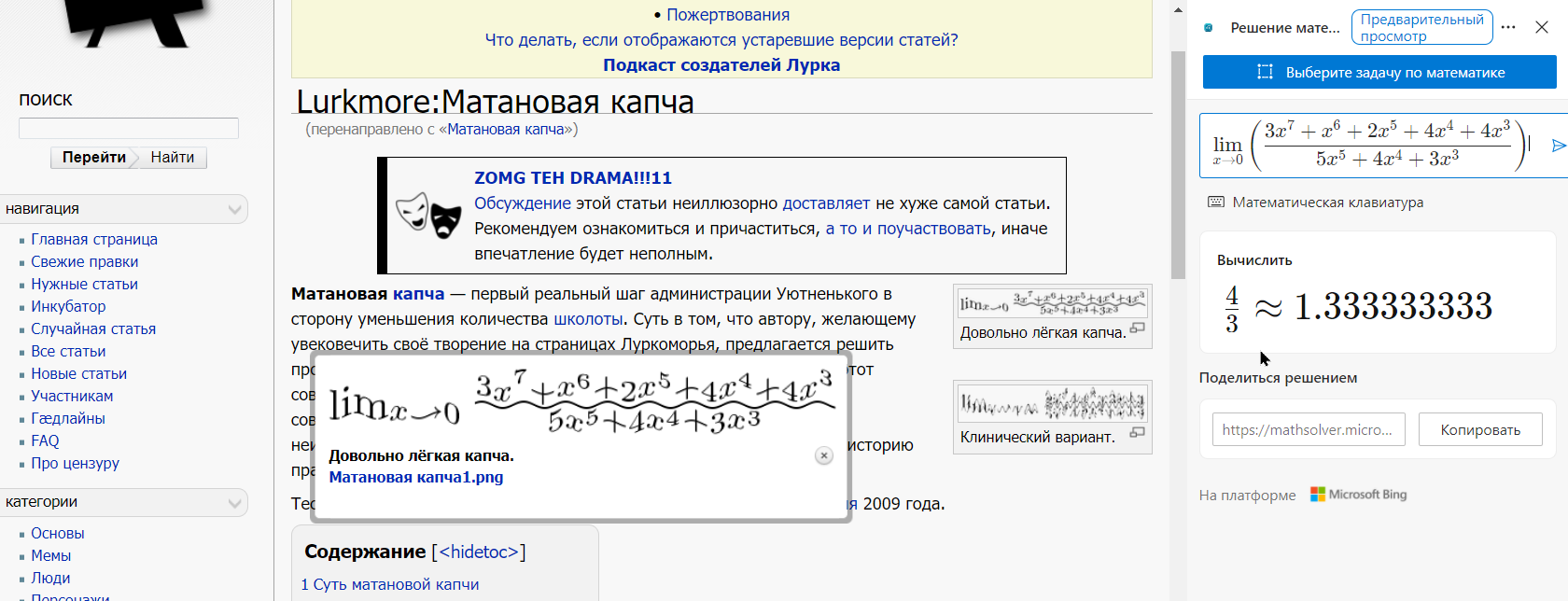This screenshot has height=601, width=1568.
Task: Open the Матановая капча1.png file link
Action: pos(416,477)
